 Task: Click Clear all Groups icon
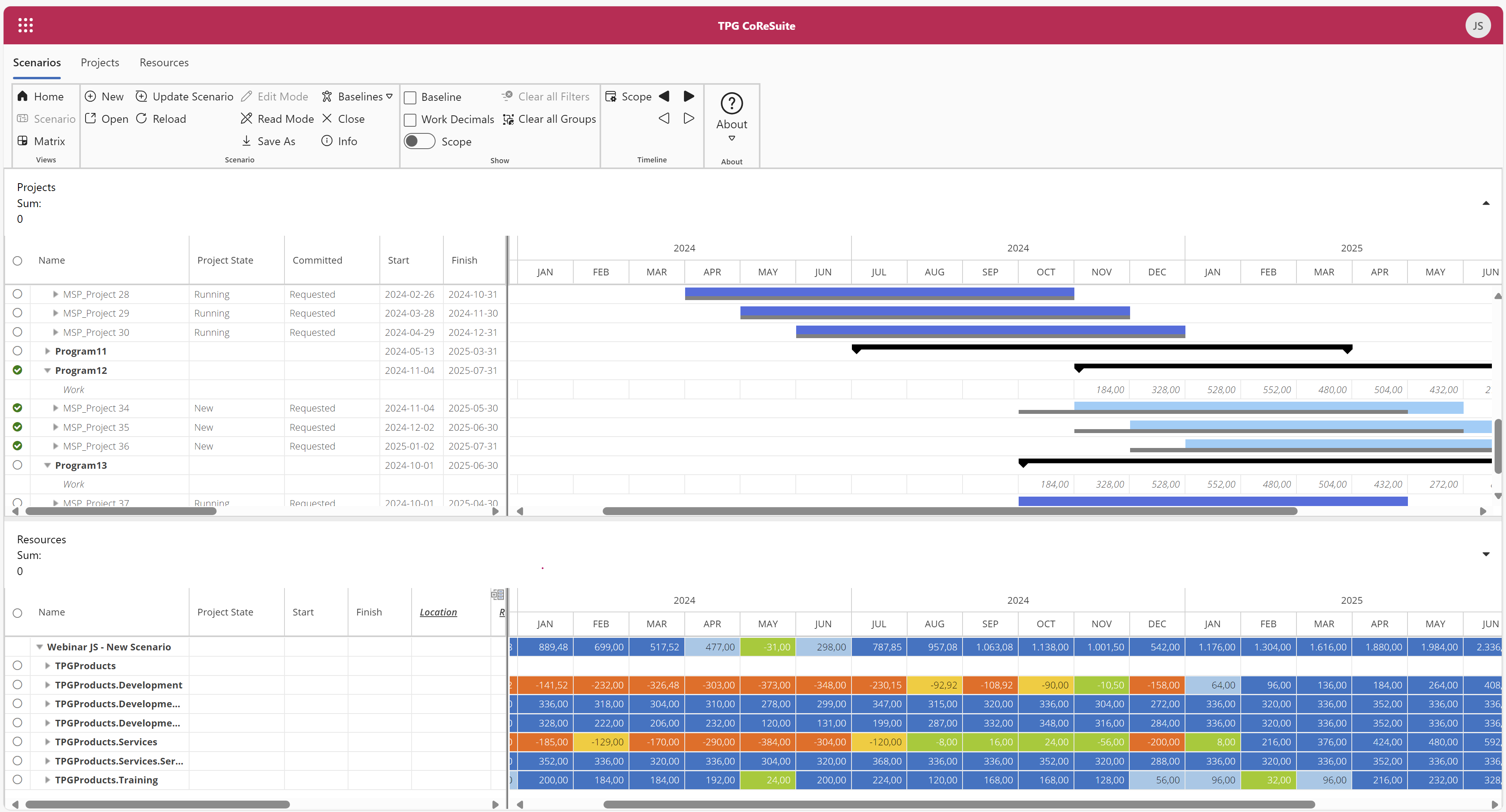508,119
